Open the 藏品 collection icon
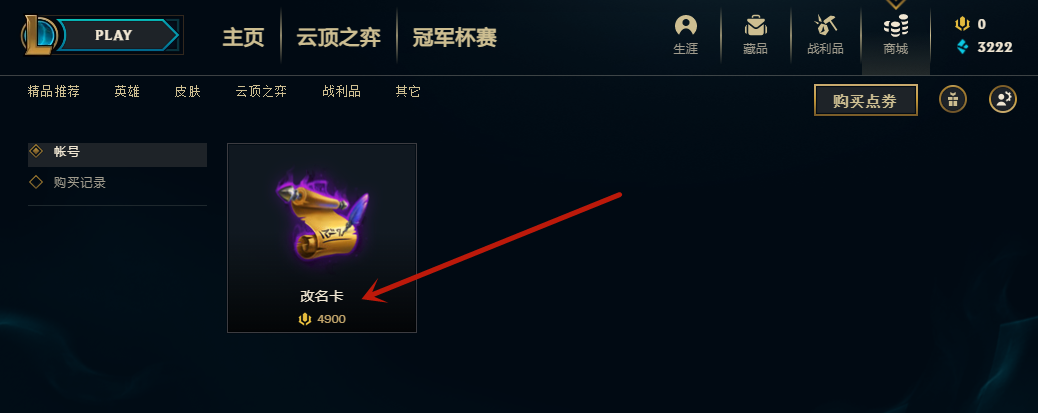This screenshot has width=1038, height=413. 755,26
